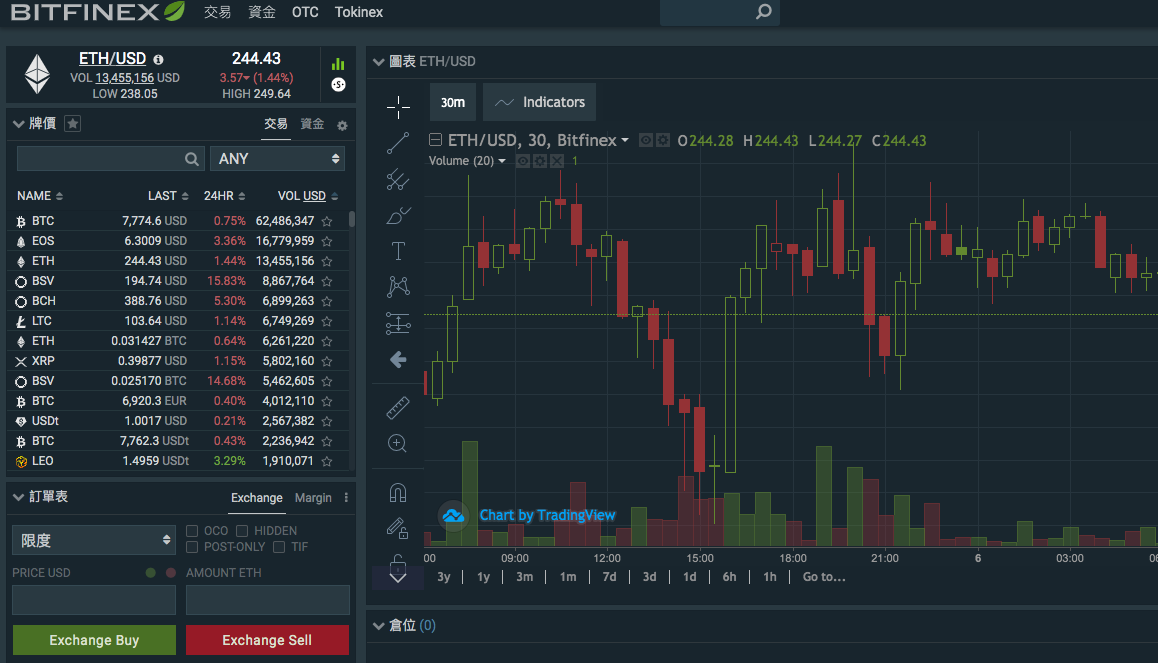
Task: Click the back arrow in chart toolbar
Action: click(398, 360)
